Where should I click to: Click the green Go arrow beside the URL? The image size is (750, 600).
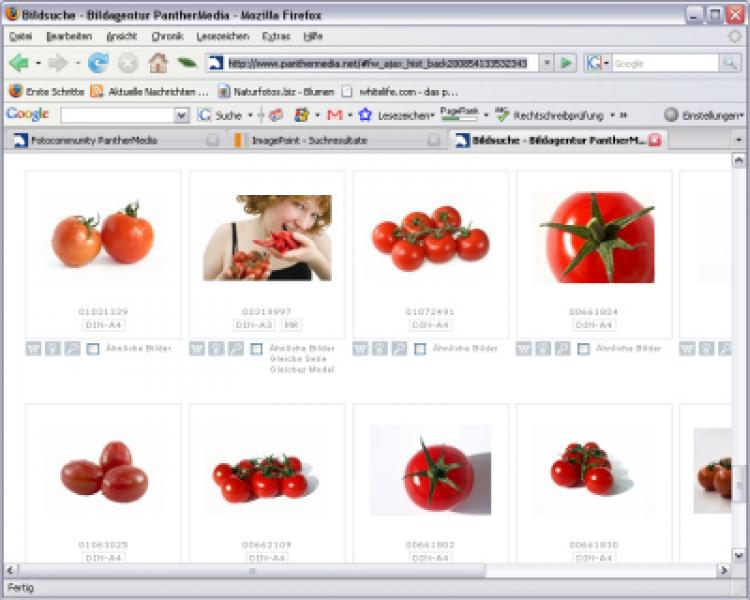click(567, 63)
